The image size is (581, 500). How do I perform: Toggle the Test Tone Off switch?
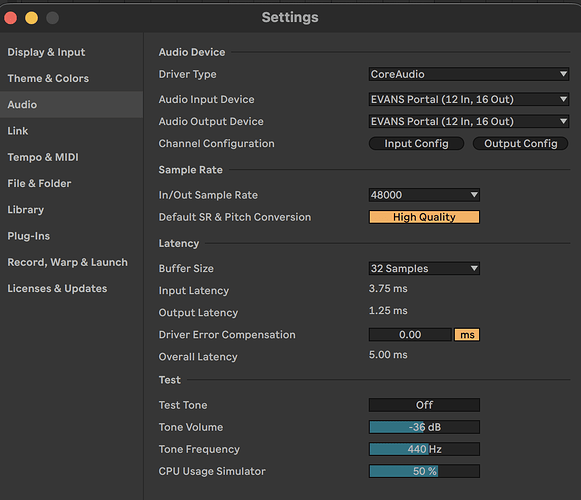coord(424,405)
